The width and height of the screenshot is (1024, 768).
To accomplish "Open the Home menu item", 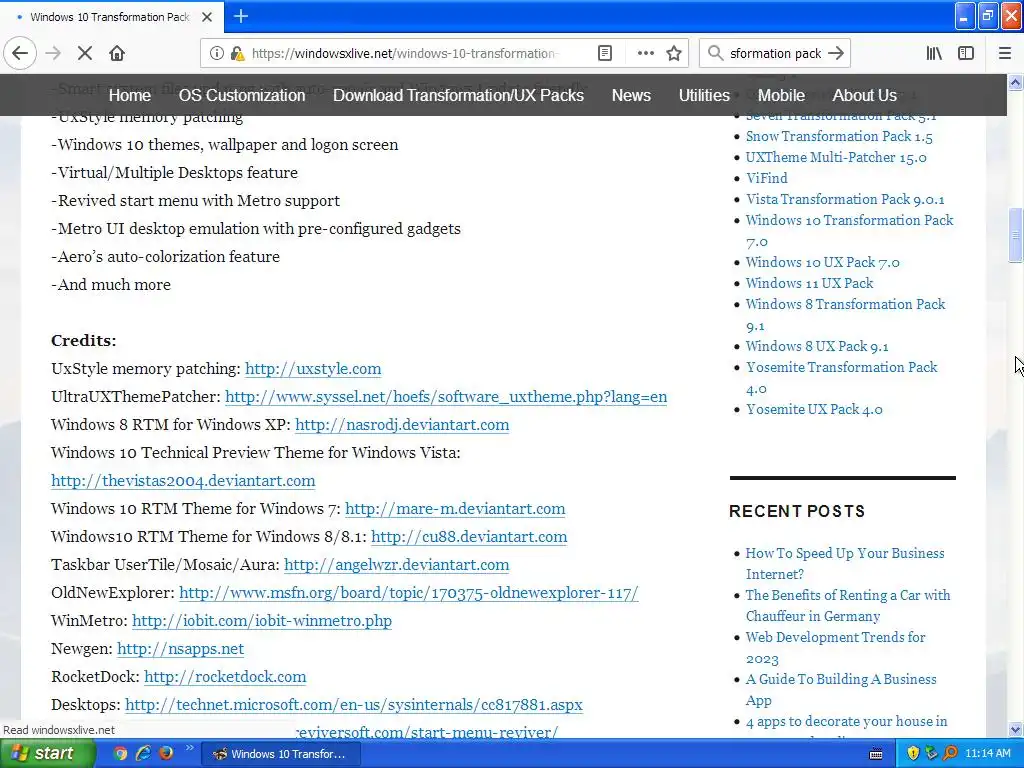I will click(129, 95).
